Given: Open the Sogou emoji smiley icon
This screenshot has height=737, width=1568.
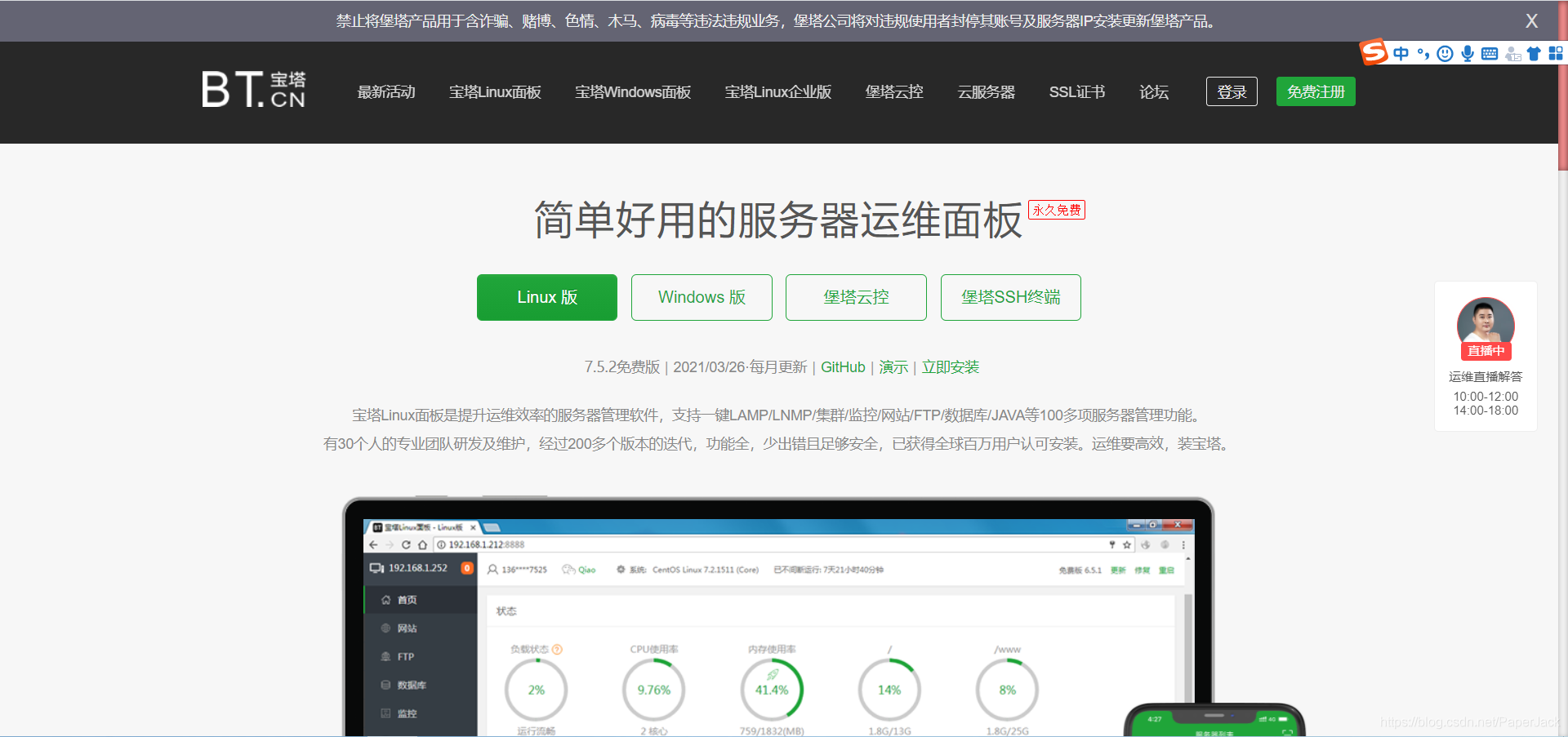Looking at the screenshot, I should pyautogui.click(x=1445, y=54).
